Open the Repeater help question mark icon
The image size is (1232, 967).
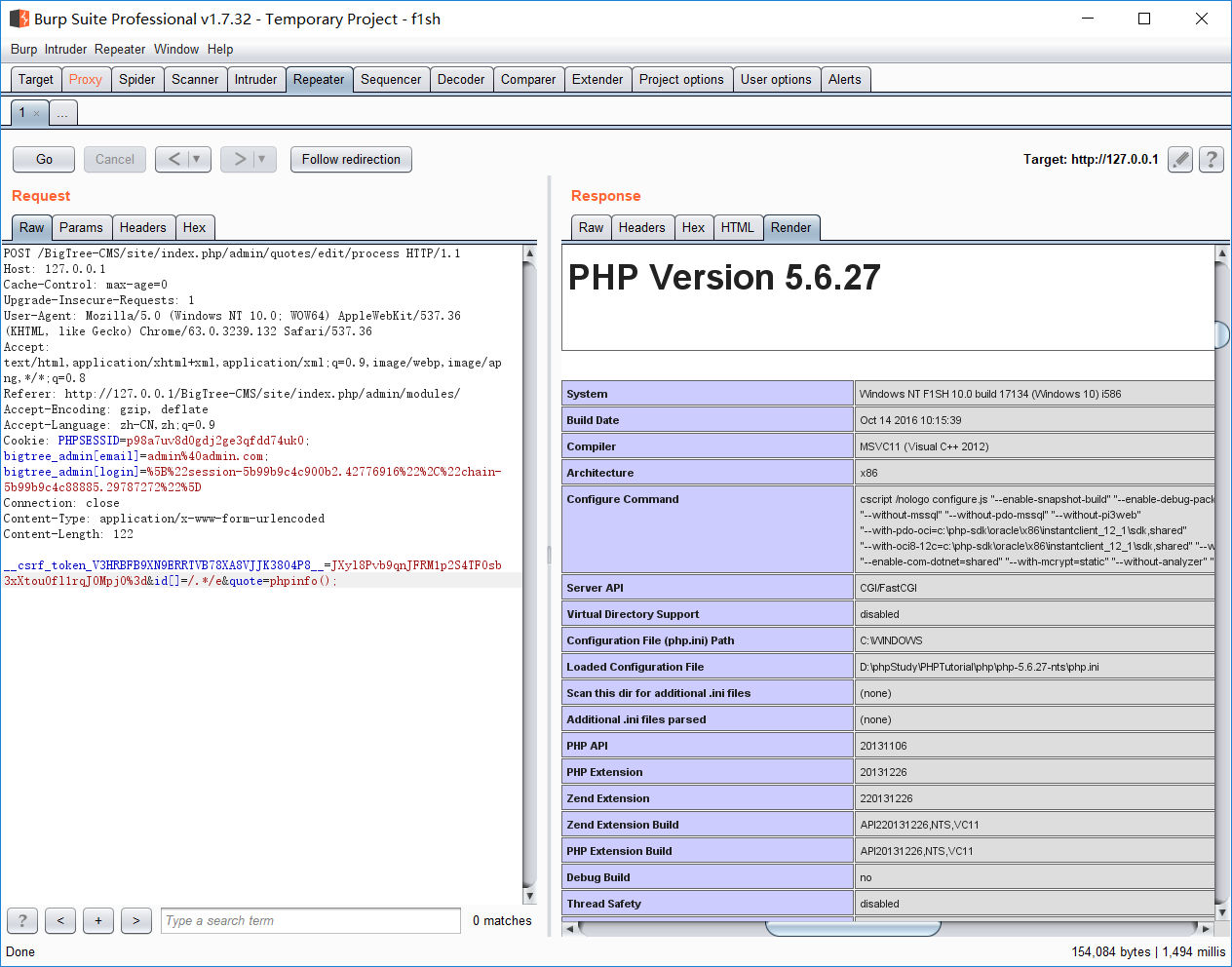point(1212,159)
